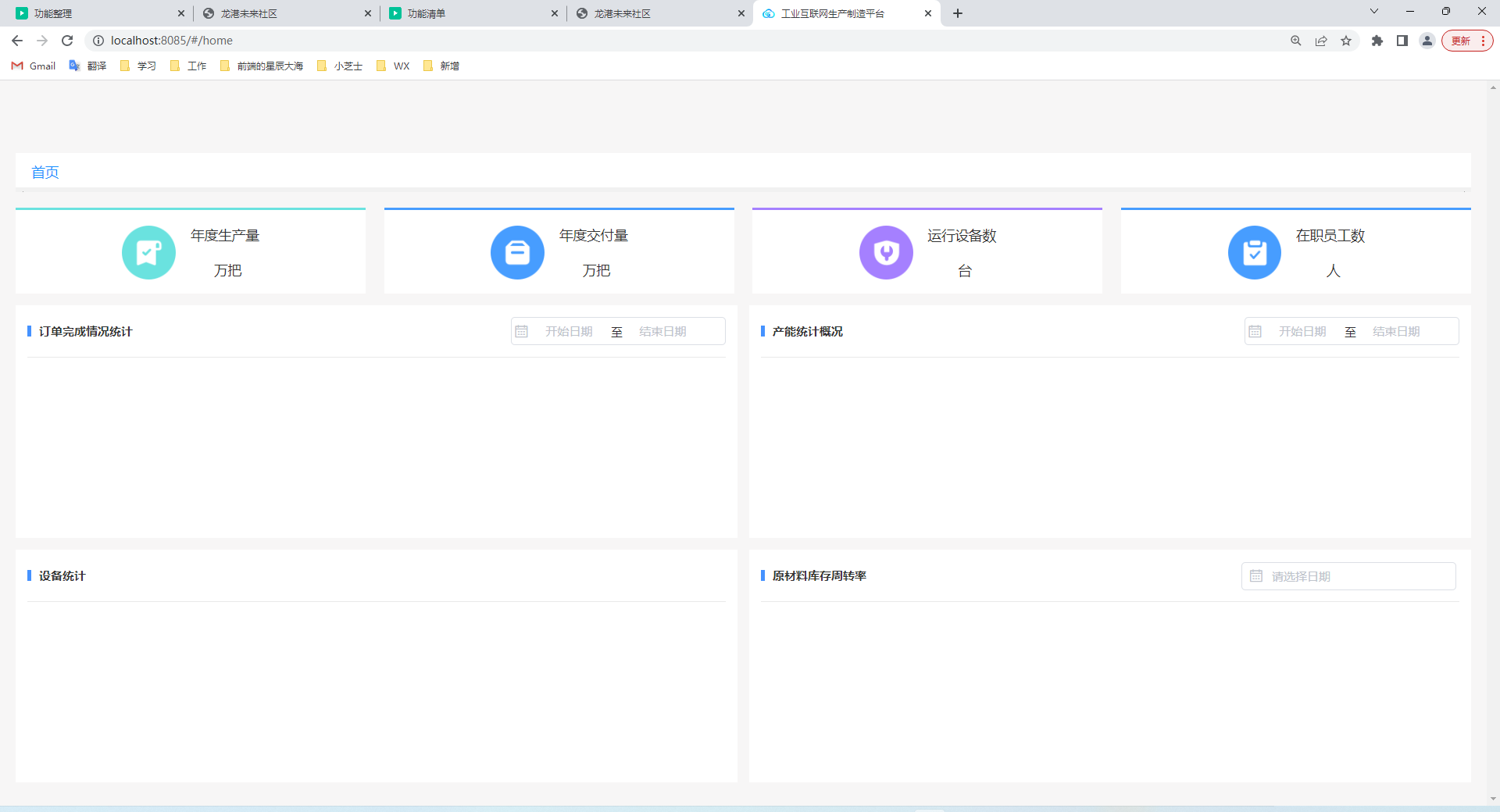Image resolution: width=1500 pixels, height=812 pixels.
Task: Open a new browser tab
Action: [x=958, y=13]
